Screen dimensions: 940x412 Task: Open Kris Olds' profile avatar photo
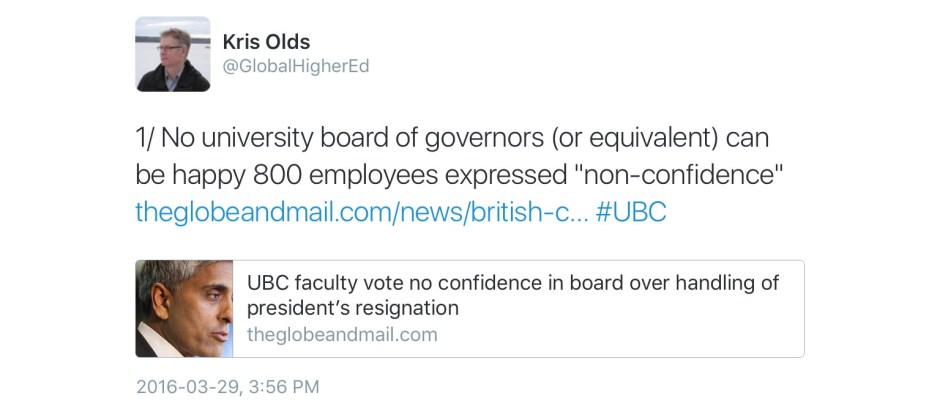pos(173,54)
